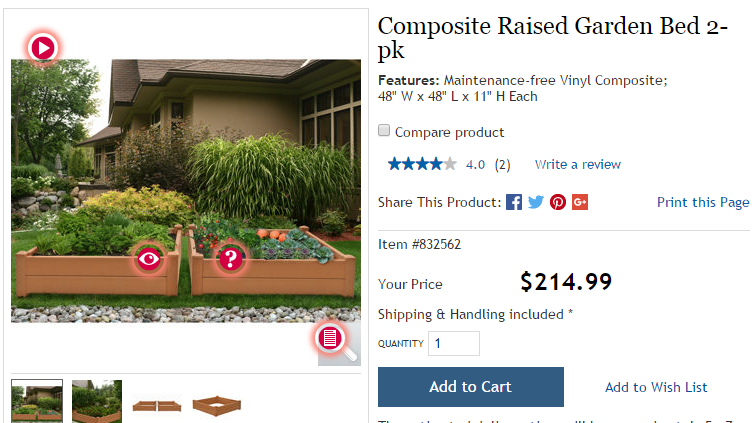Share product on Google Plus
This screenshot has width=756, height=423.
click(x=580, y=202)
